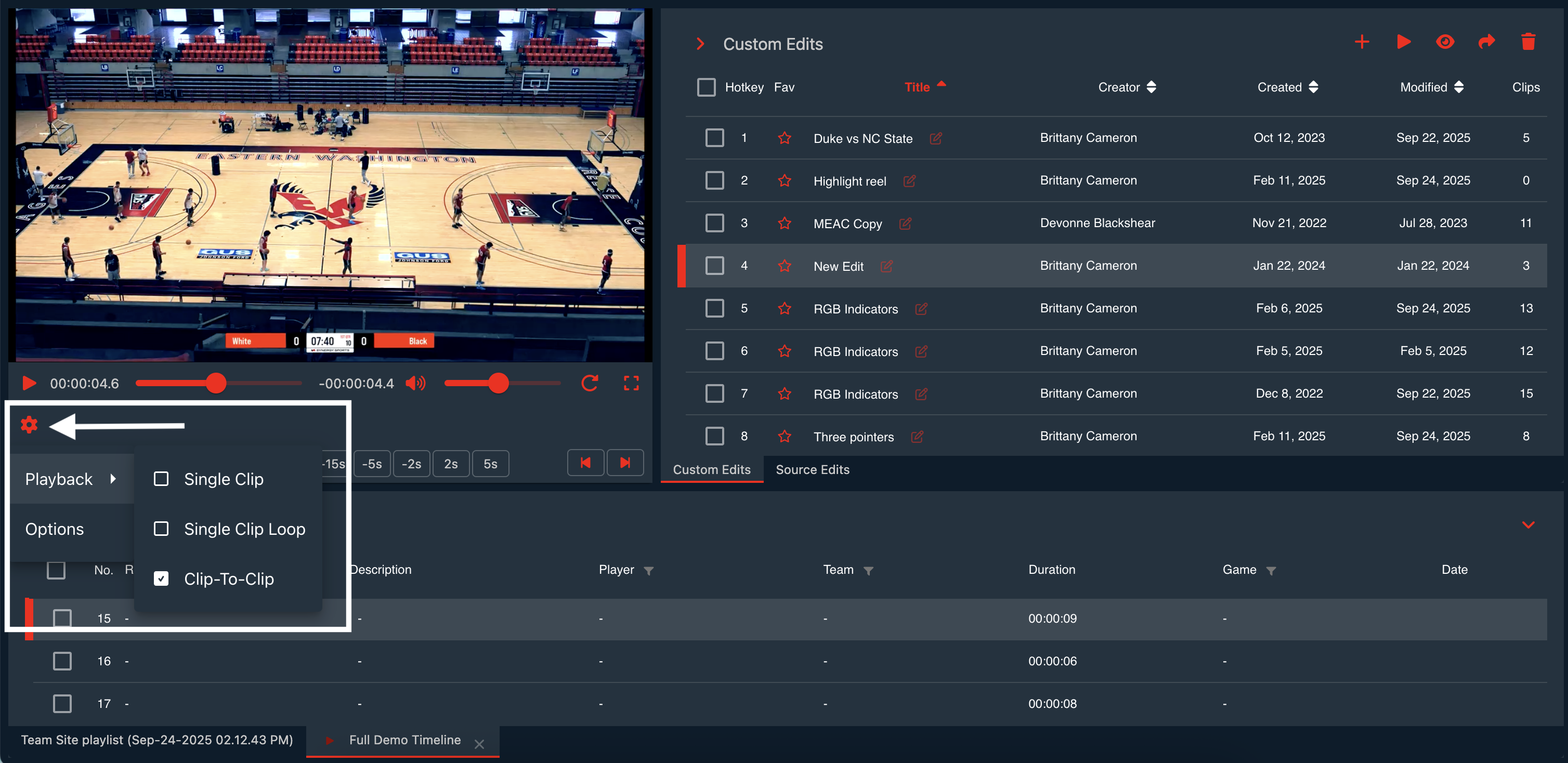The width and height of the screenshot is (1568, 763).
Task: Click the red plus add edit icon
Action: [x=1362, y=42]
